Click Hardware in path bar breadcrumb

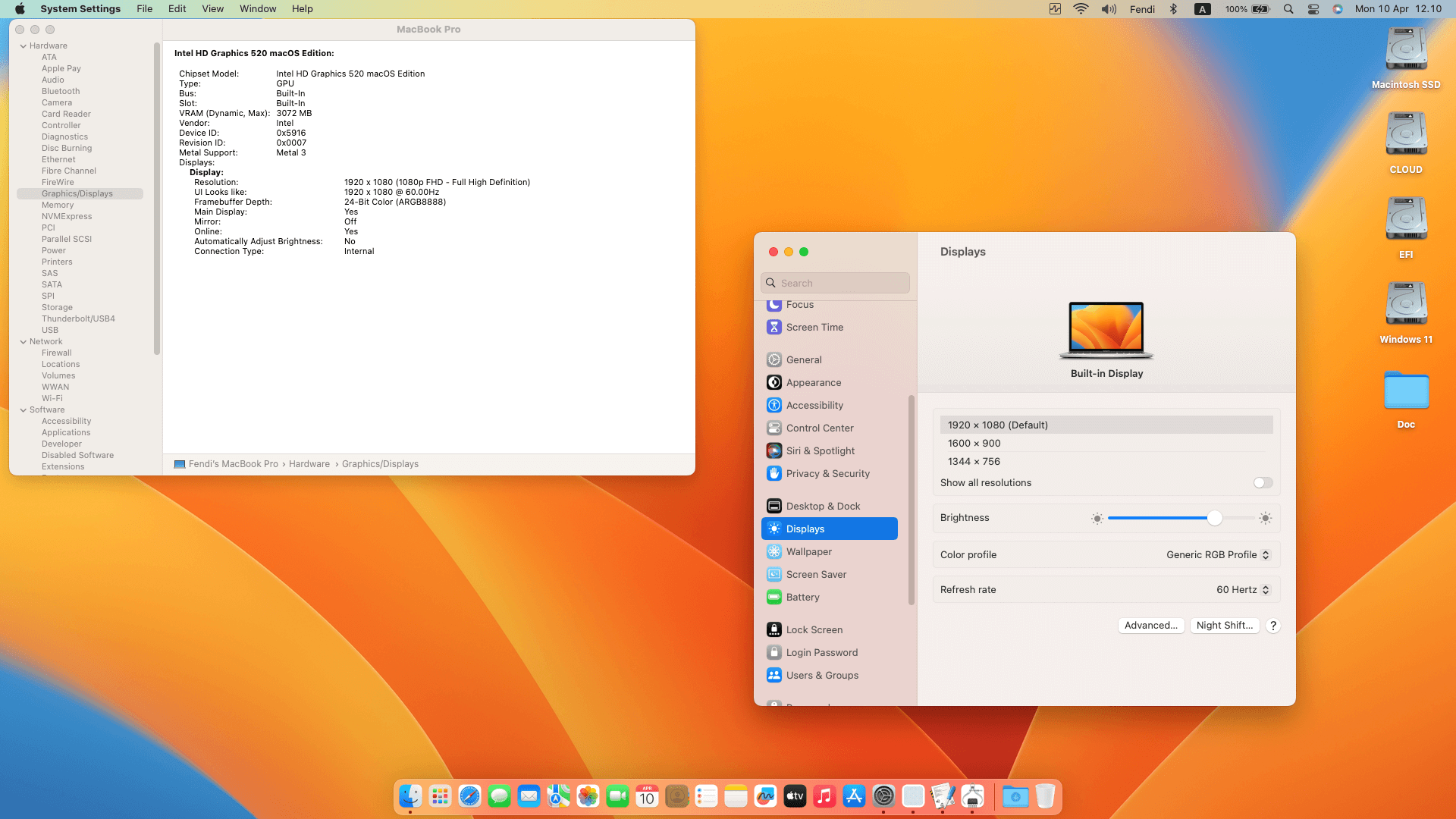(309, 464)
